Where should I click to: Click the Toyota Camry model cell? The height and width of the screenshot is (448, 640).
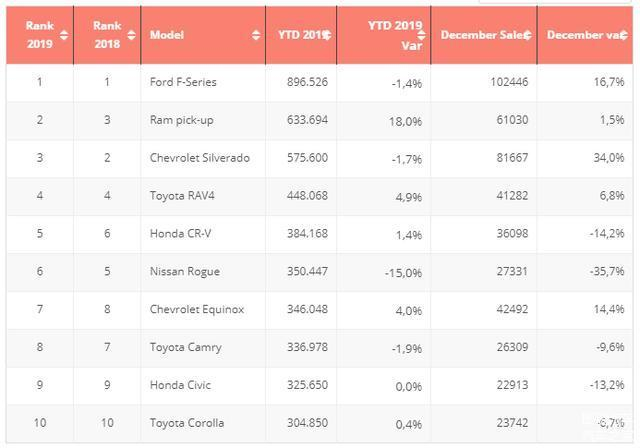click(x=186, y=347)
